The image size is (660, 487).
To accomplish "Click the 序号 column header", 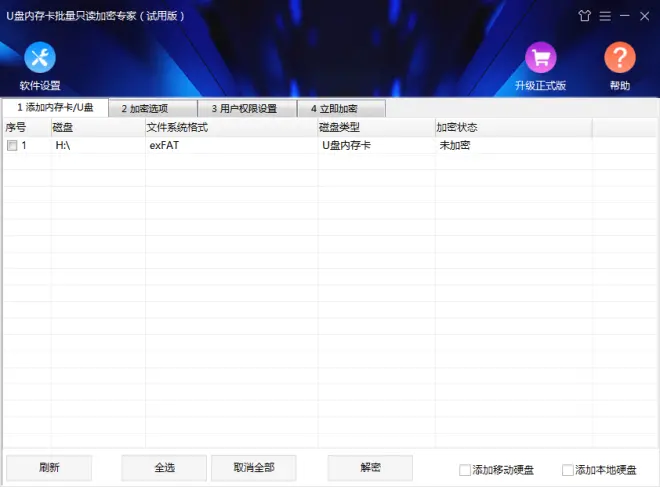I will (x=27, y=128).
